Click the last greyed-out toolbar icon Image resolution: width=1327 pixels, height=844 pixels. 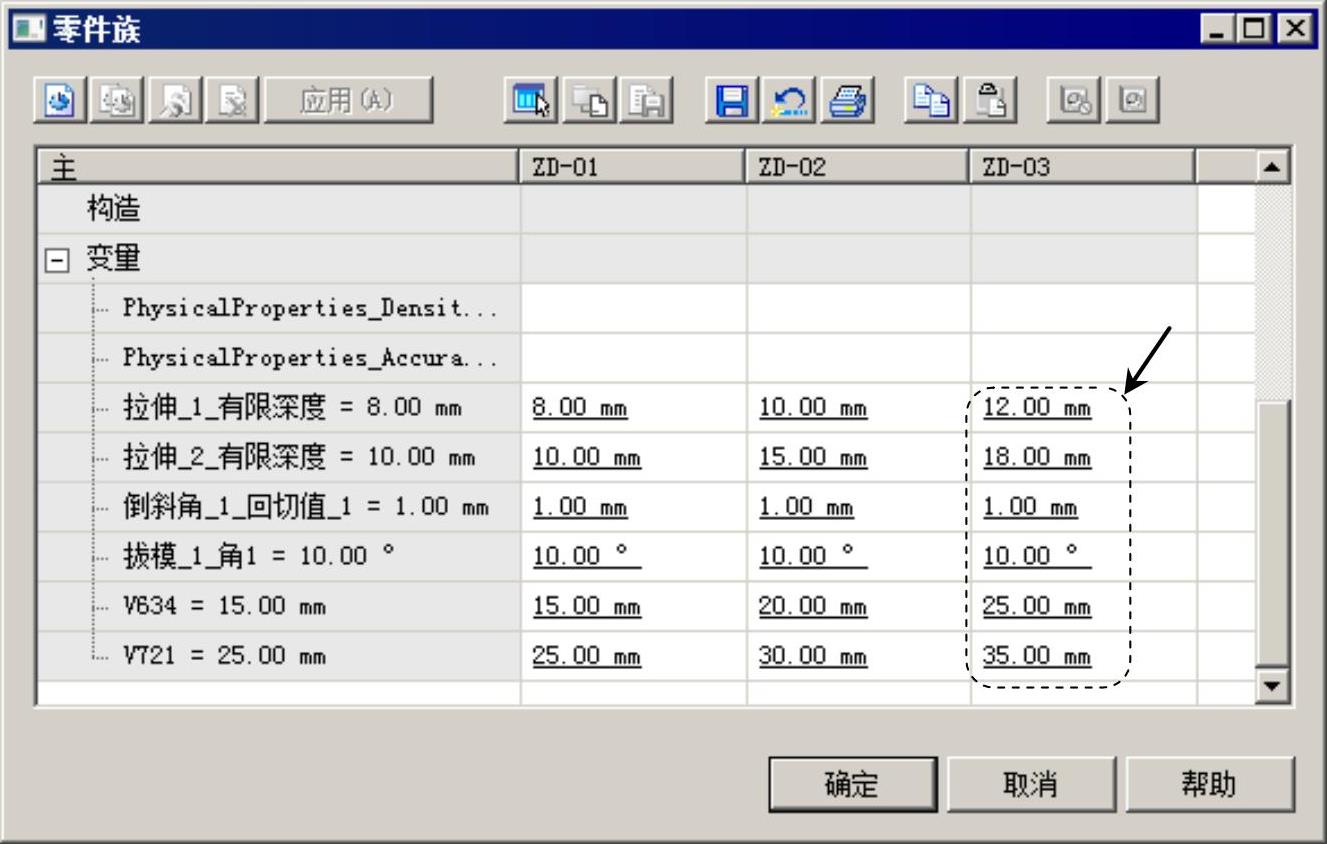[x=1133, y=101]
